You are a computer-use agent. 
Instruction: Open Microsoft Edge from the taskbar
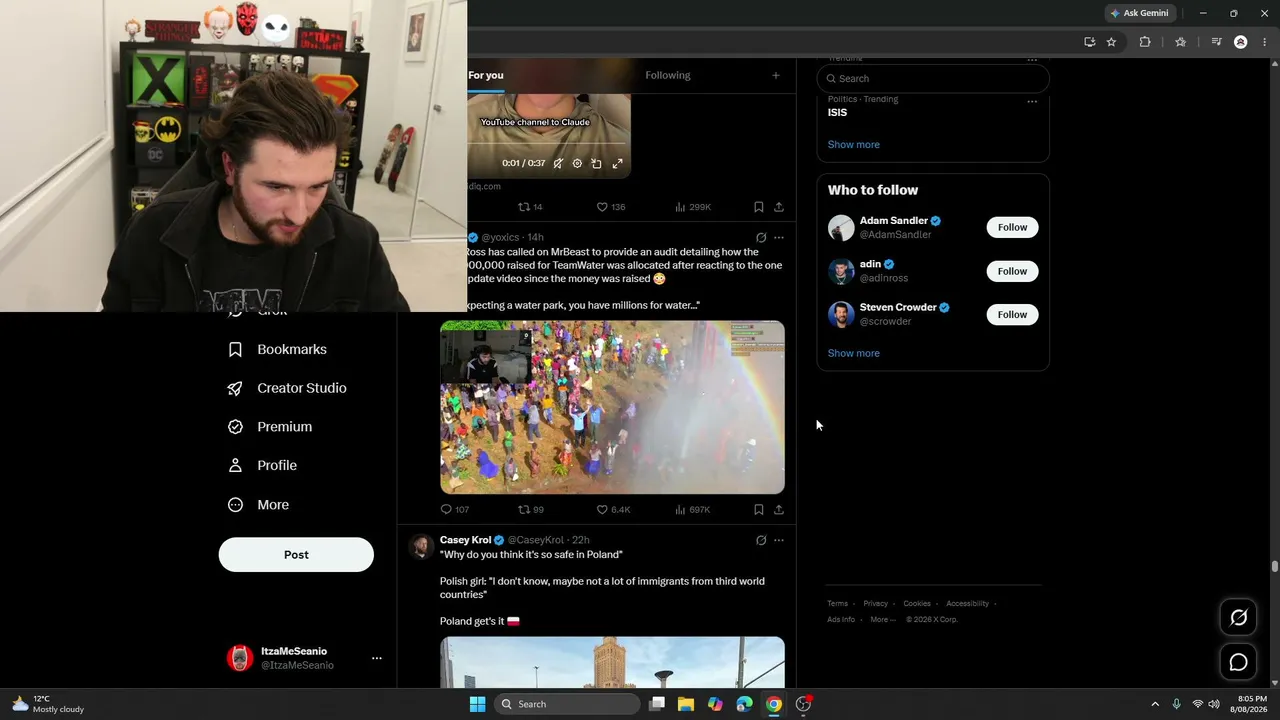pyautogui.click(x=744, y=704)
